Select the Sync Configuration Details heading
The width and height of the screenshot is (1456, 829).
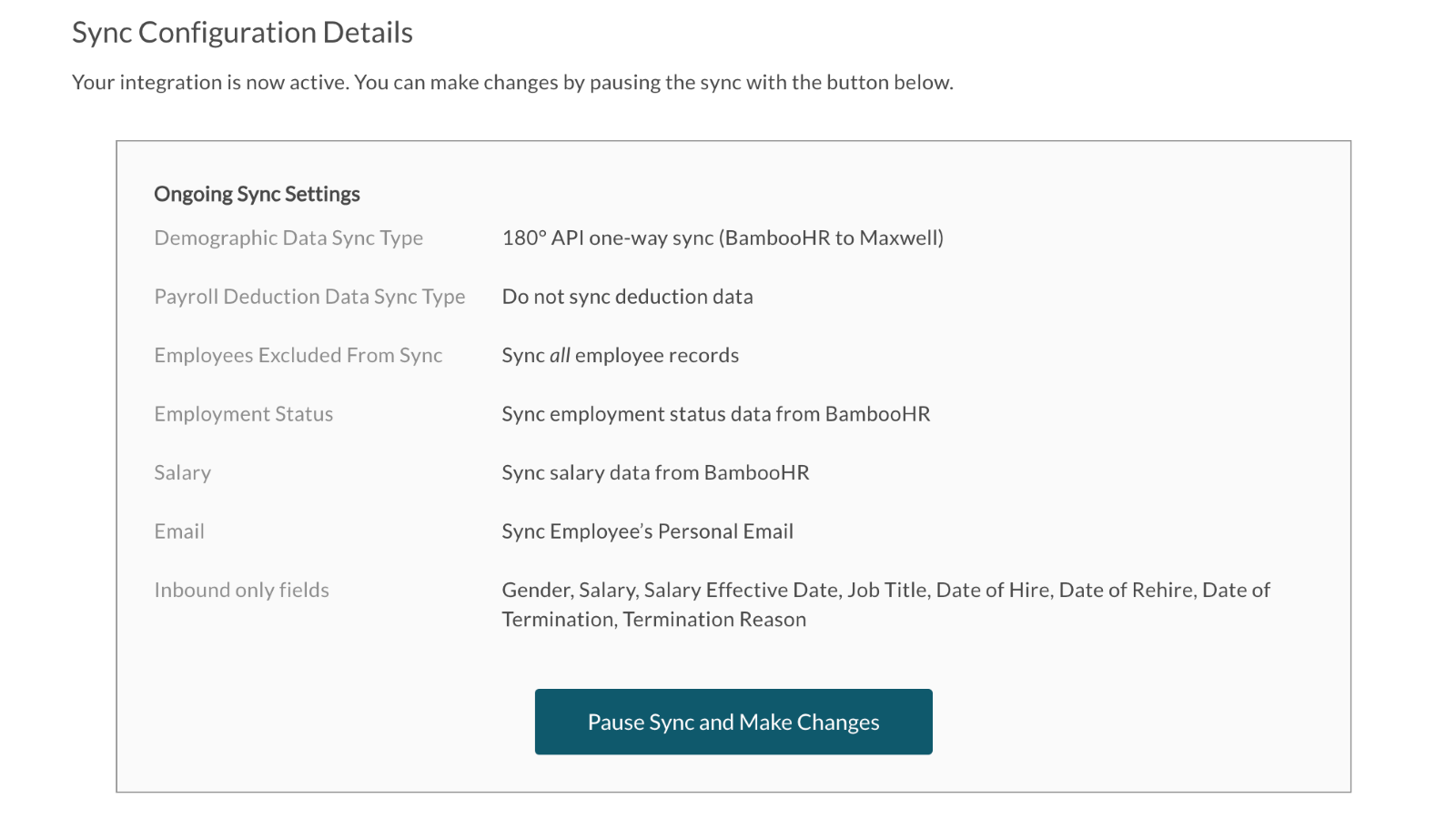(242, 33)
